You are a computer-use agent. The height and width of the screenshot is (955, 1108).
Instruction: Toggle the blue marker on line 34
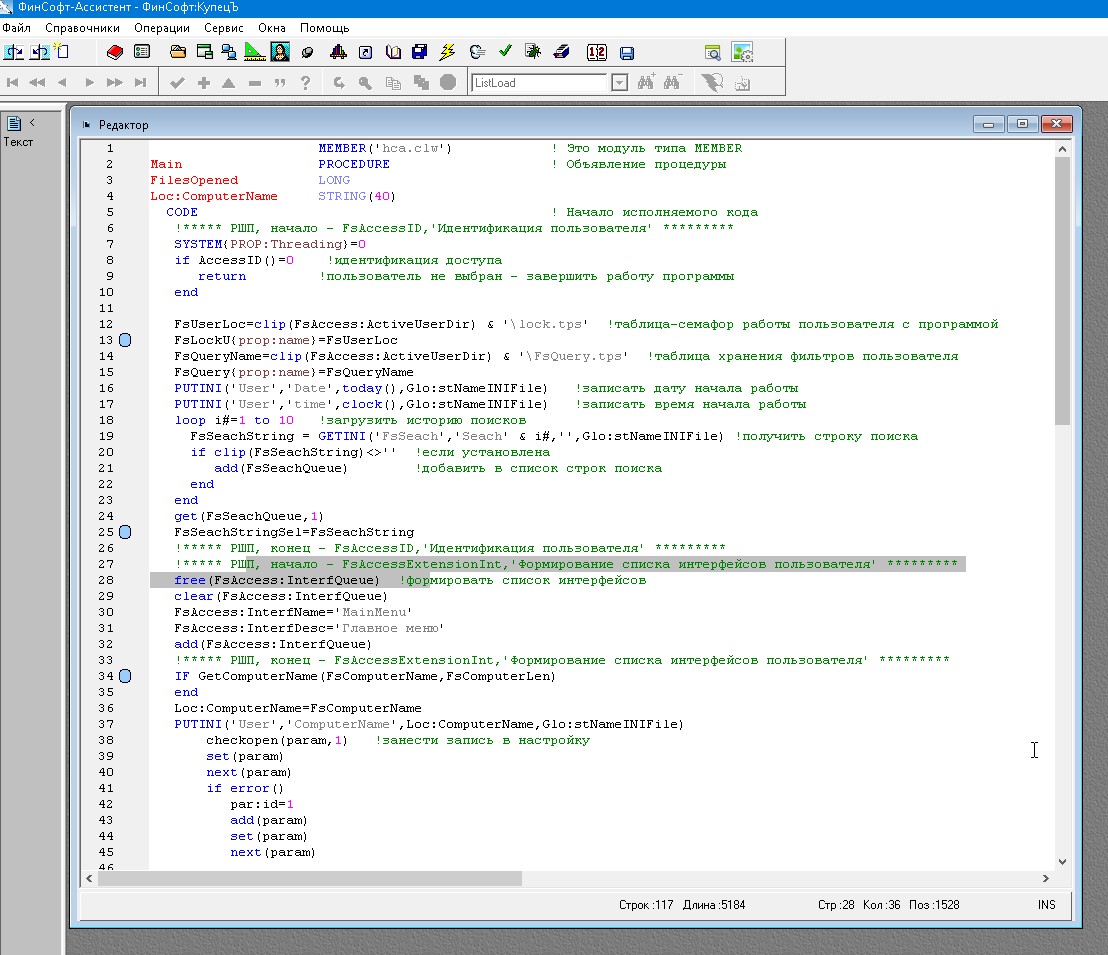click(125, 677)
